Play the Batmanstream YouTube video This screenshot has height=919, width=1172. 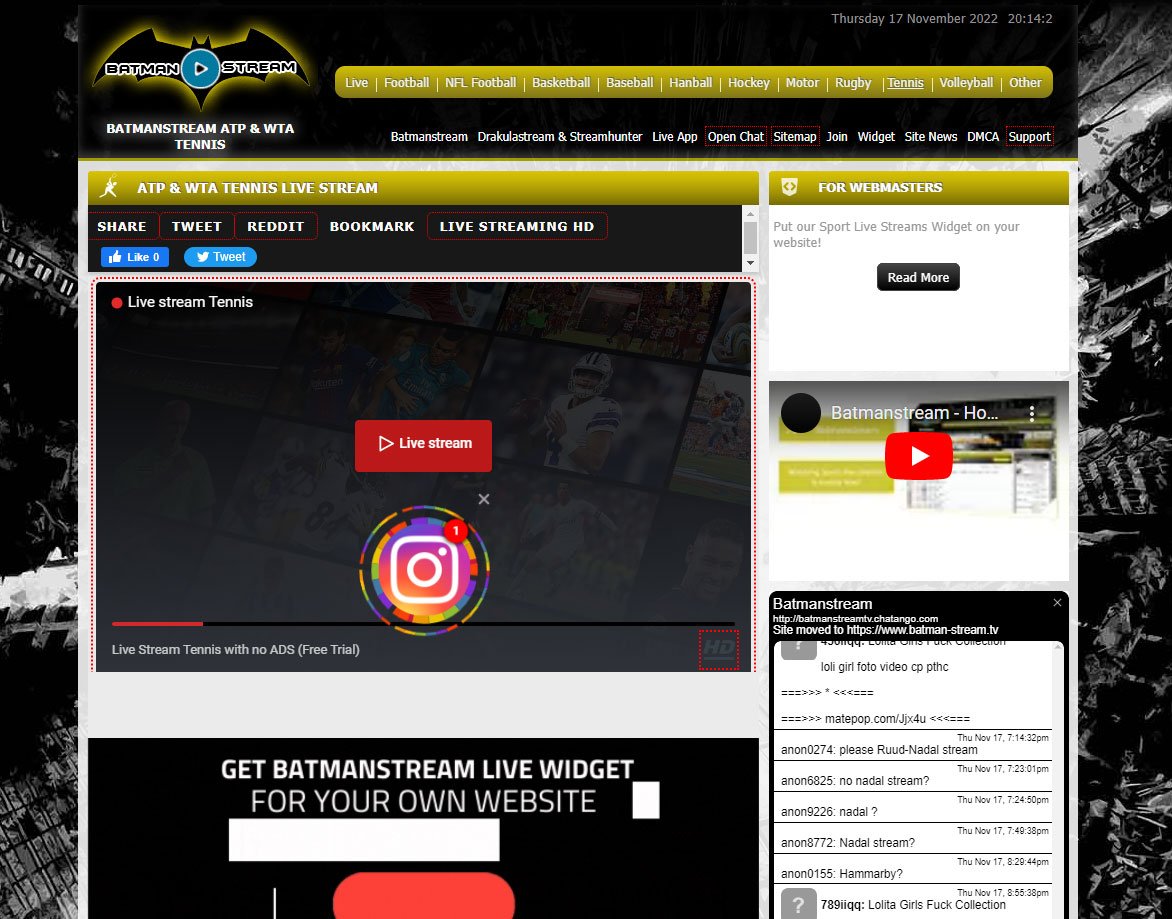click(x=919, y=456)
